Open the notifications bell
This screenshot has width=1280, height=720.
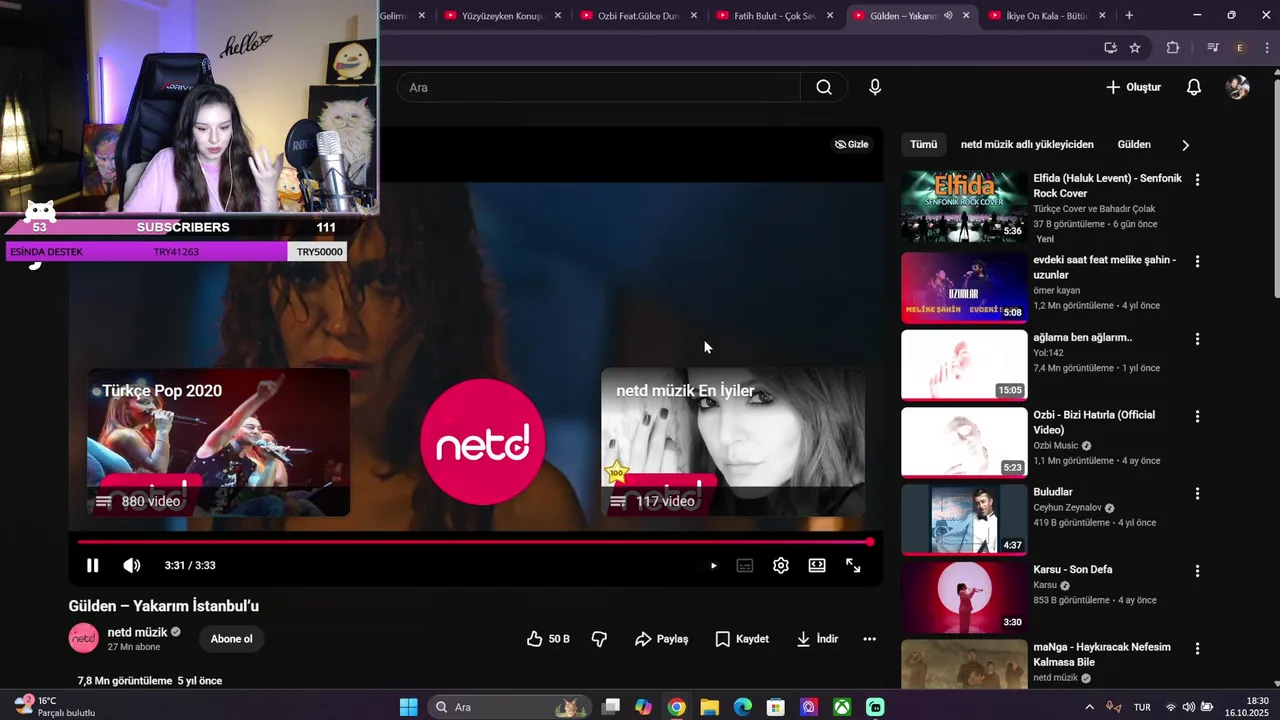(1194, 87)
